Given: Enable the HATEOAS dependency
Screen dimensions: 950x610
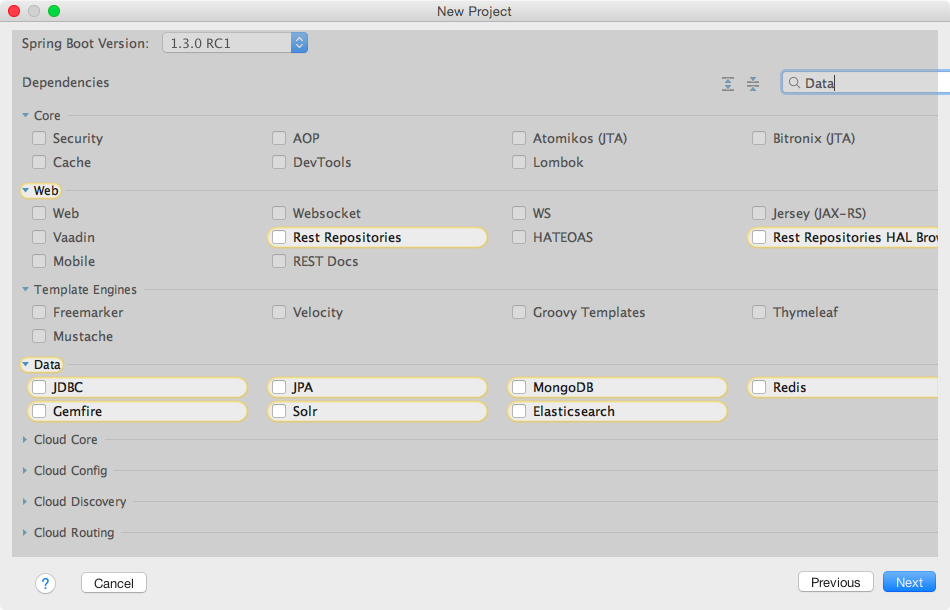Looking at the screenshot, I should coord(519,237).
